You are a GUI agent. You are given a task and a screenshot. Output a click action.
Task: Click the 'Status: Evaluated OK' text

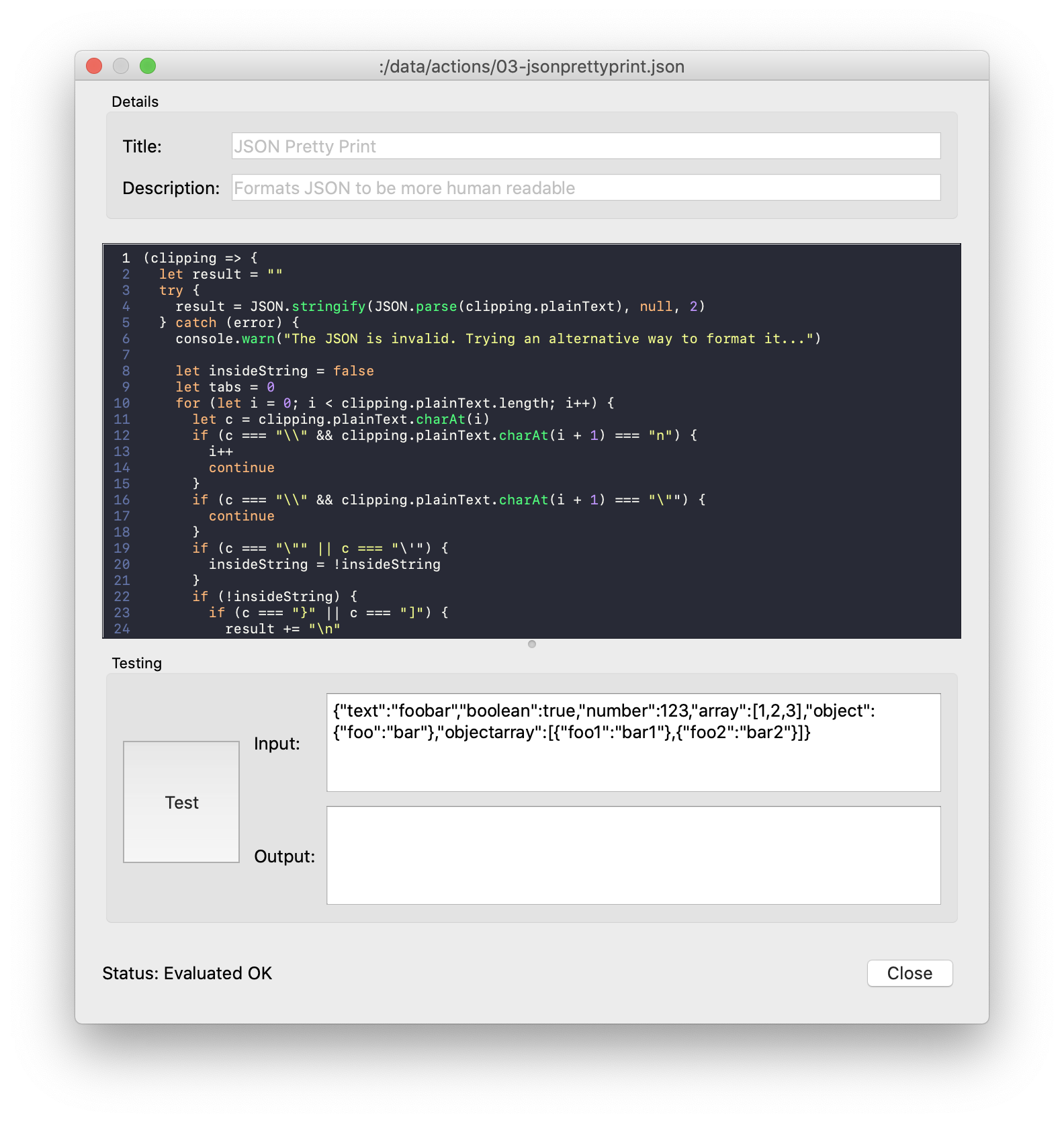(x=187, y=973)
